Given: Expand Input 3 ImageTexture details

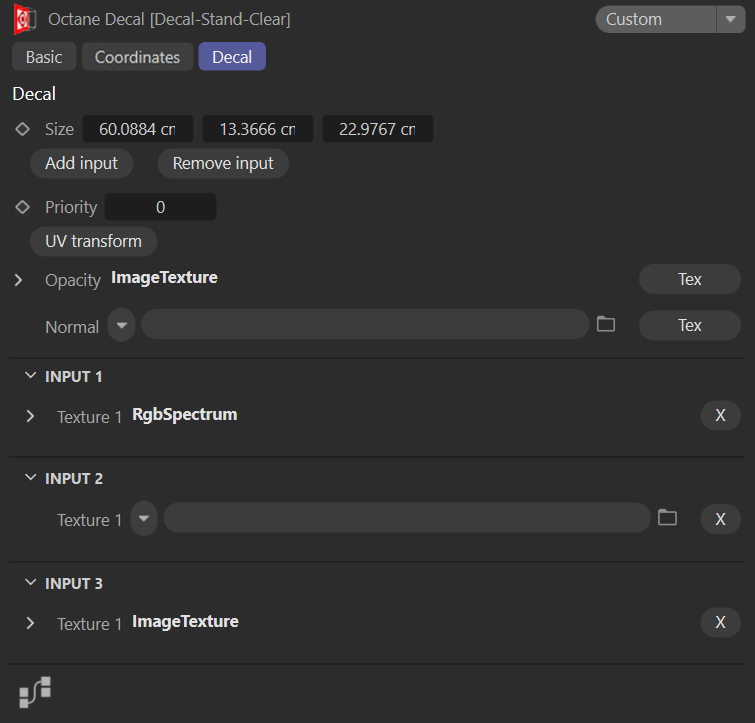Looking at the screenshot, I should click(30, 623).
